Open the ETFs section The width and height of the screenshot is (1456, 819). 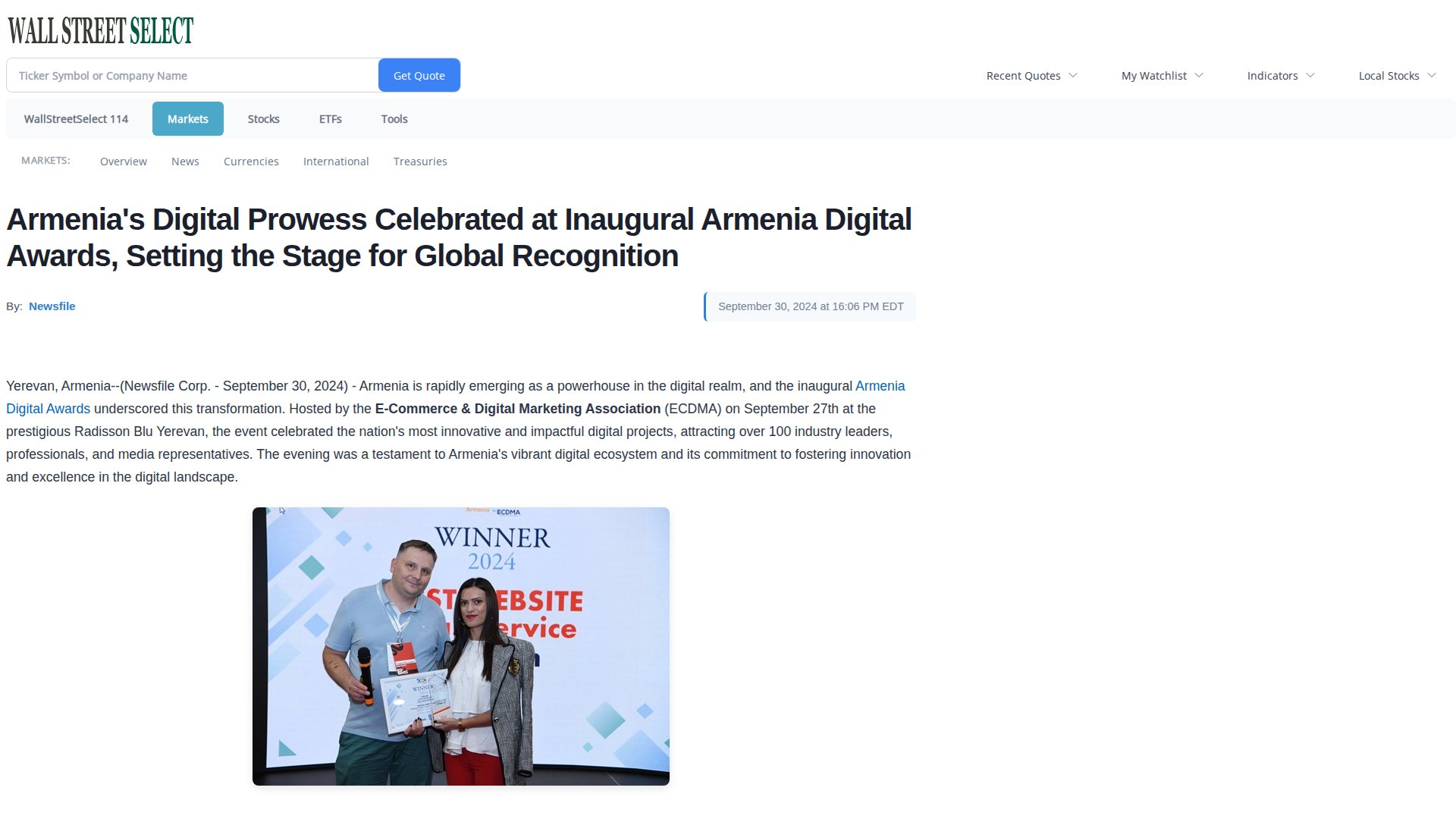330,118
